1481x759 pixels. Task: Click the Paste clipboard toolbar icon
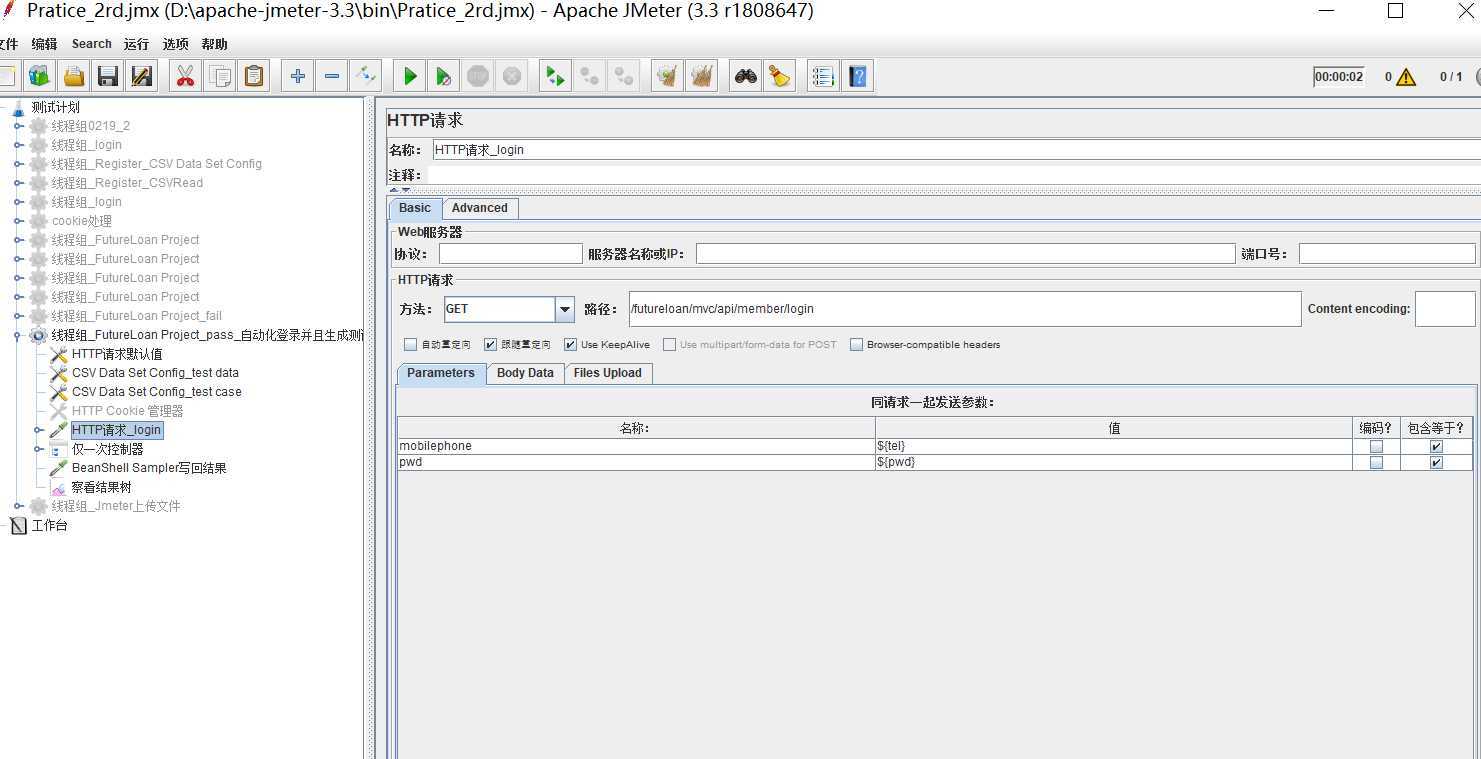coord(254,76)
